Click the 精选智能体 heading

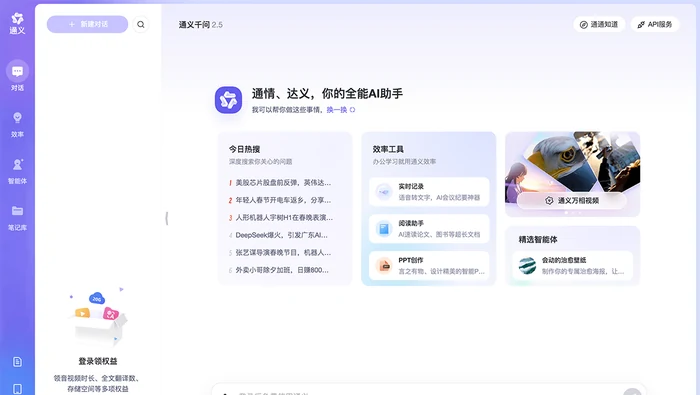(538, 239)
